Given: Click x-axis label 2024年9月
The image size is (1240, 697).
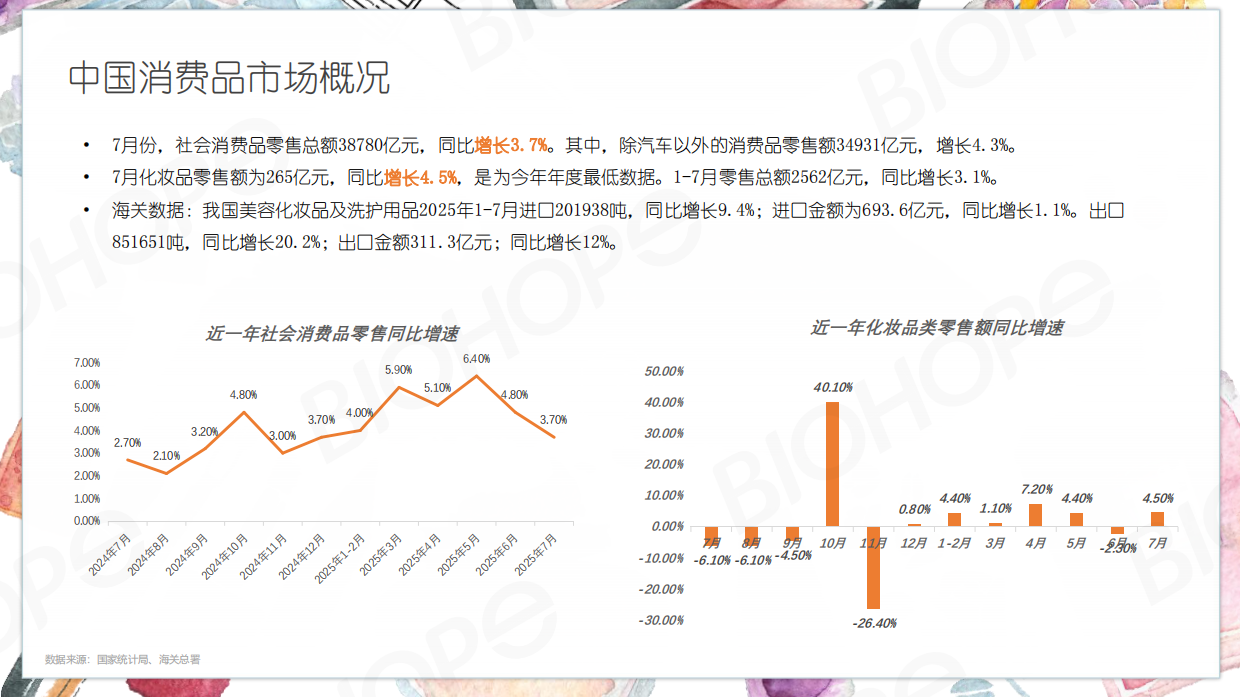Looking at the screenshot, I should pyautogui.click(x=188, y=554).
